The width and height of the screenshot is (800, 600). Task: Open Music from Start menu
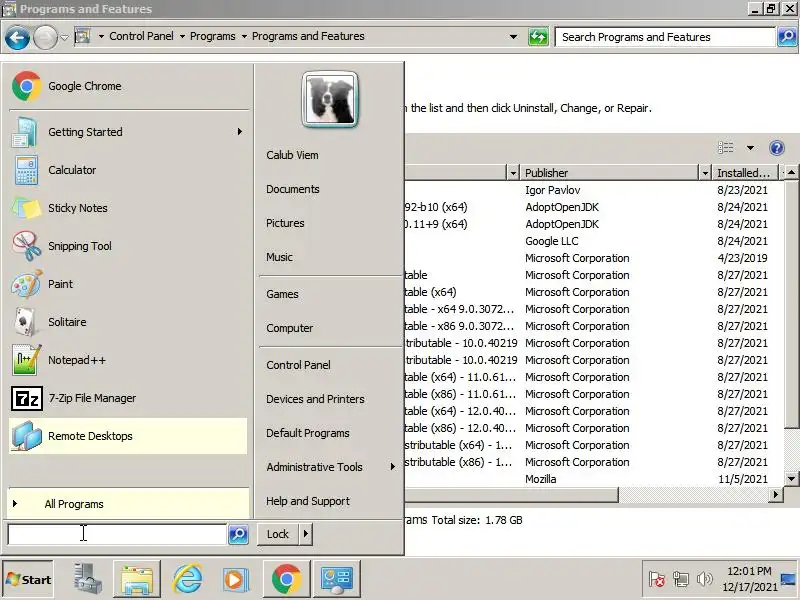[x=280, y=257]
